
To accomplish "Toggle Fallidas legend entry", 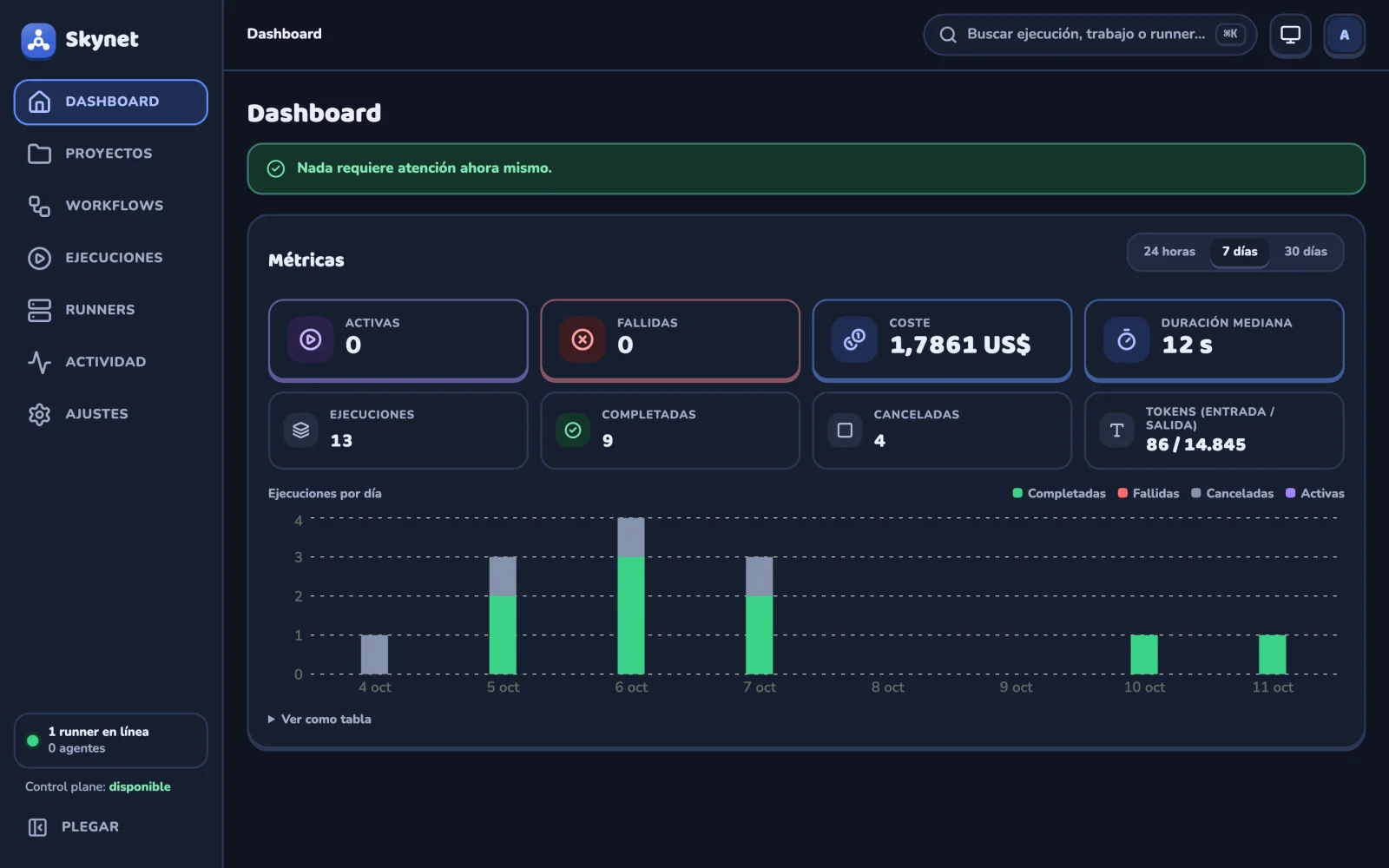I will [1149, 493].
